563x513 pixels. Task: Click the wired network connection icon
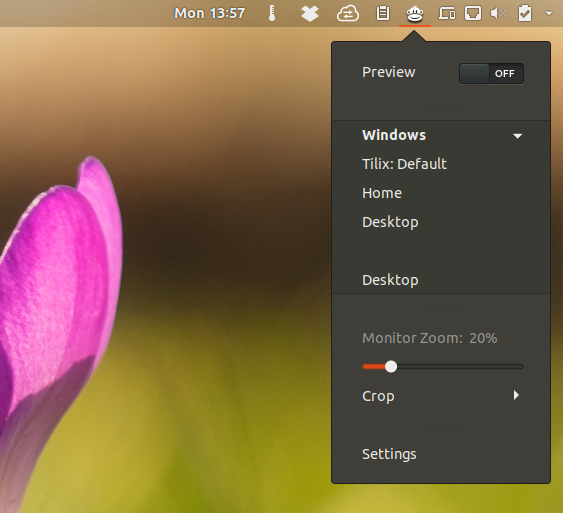(x=473, y=14)
